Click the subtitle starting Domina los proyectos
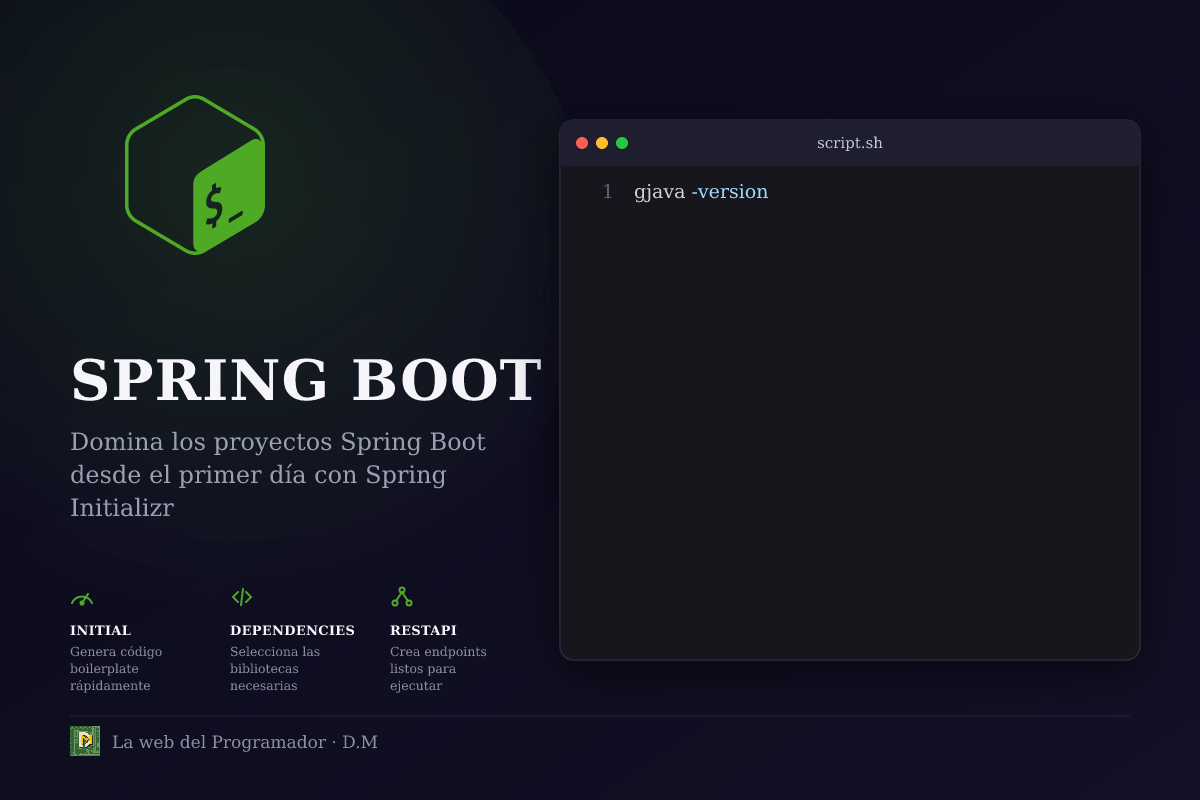1200x800 pixels. coord(278,475)
